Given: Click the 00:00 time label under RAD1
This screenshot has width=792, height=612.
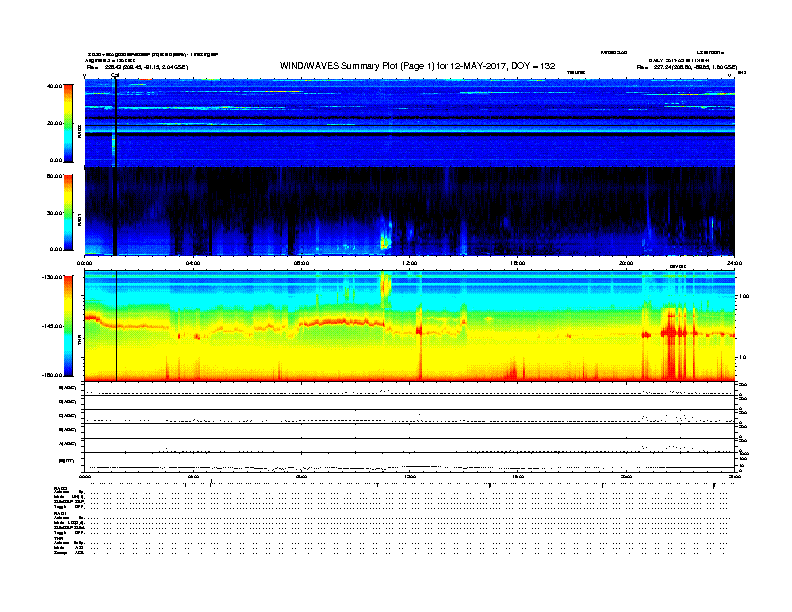Looking at the screenshot, I should pyautogui.click(x=84, y=263).
